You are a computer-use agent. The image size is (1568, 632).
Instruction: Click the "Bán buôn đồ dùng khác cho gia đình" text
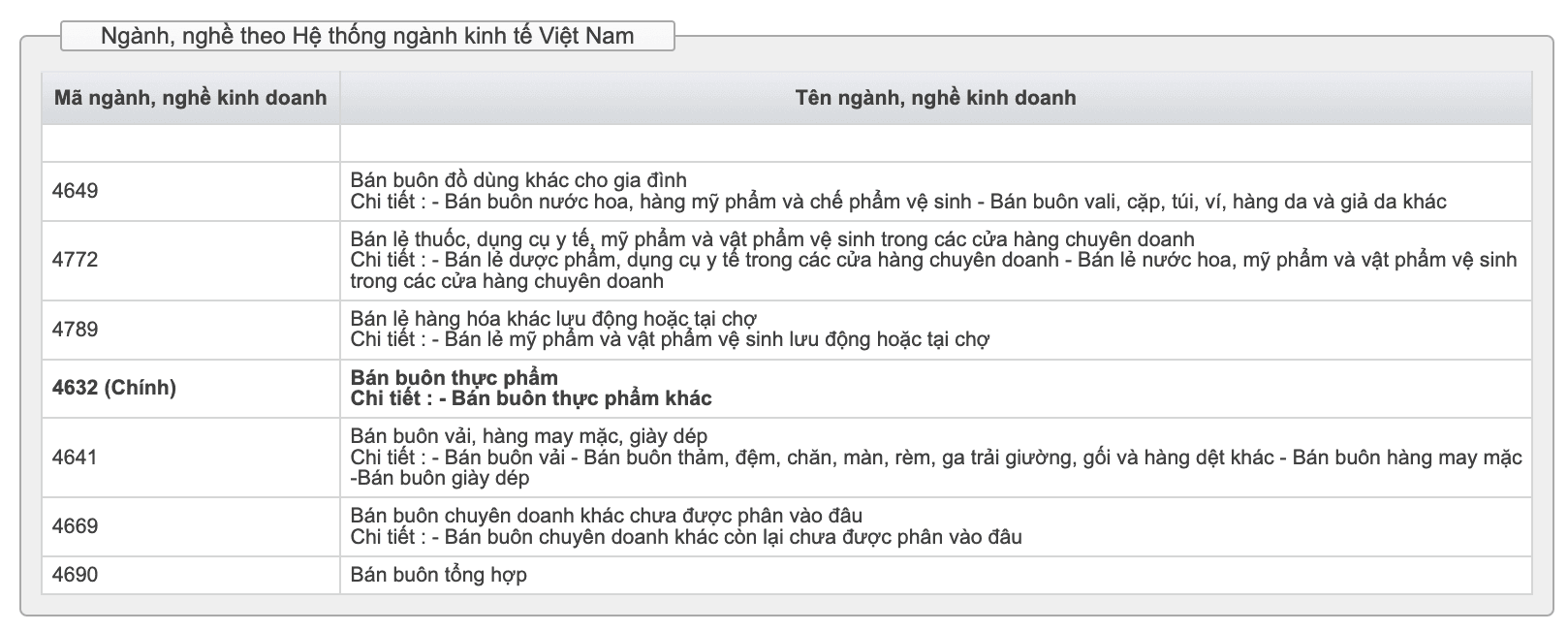(518, 180)
